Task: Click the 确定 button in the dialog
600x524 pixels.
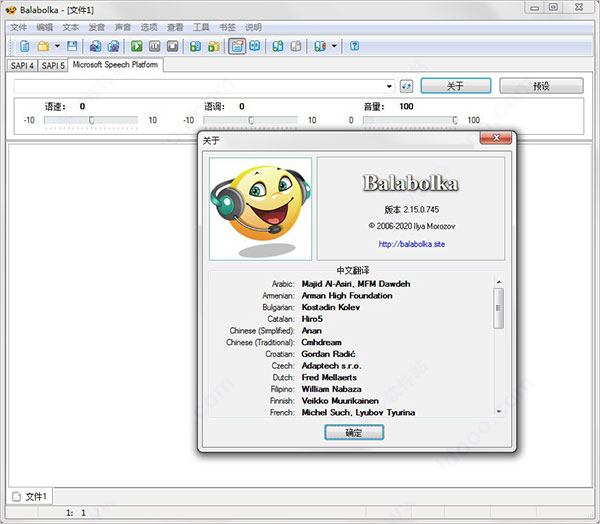Action: [354, 433]
